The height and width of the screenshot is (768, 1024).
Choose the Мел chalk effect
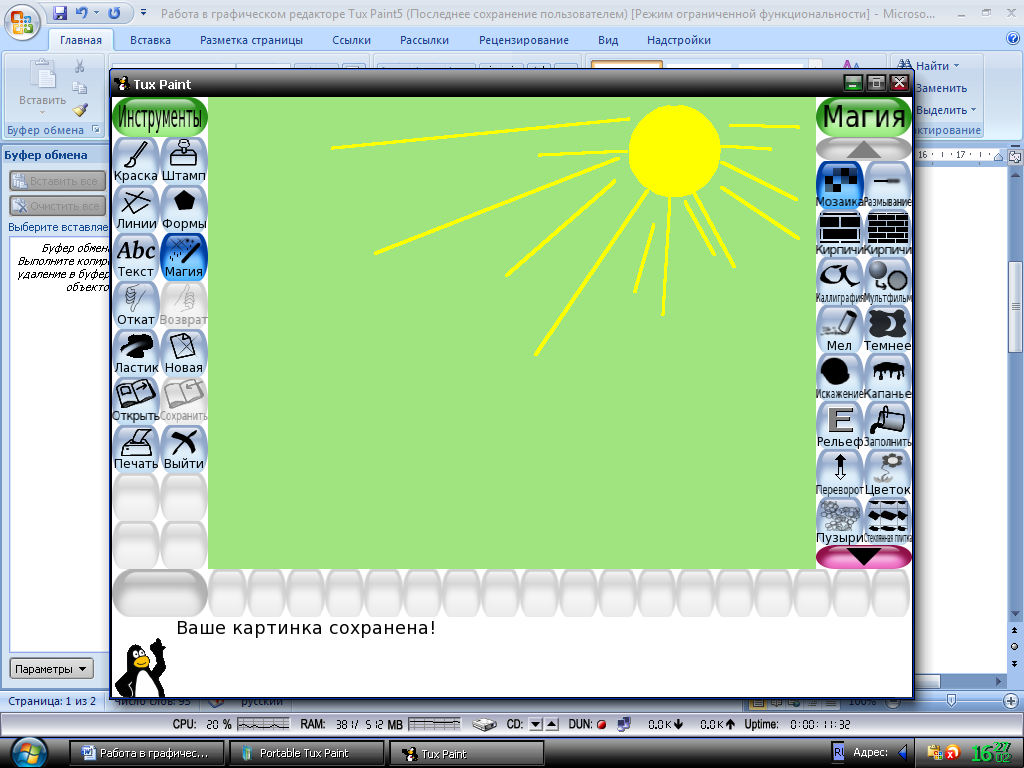point(840,330)
